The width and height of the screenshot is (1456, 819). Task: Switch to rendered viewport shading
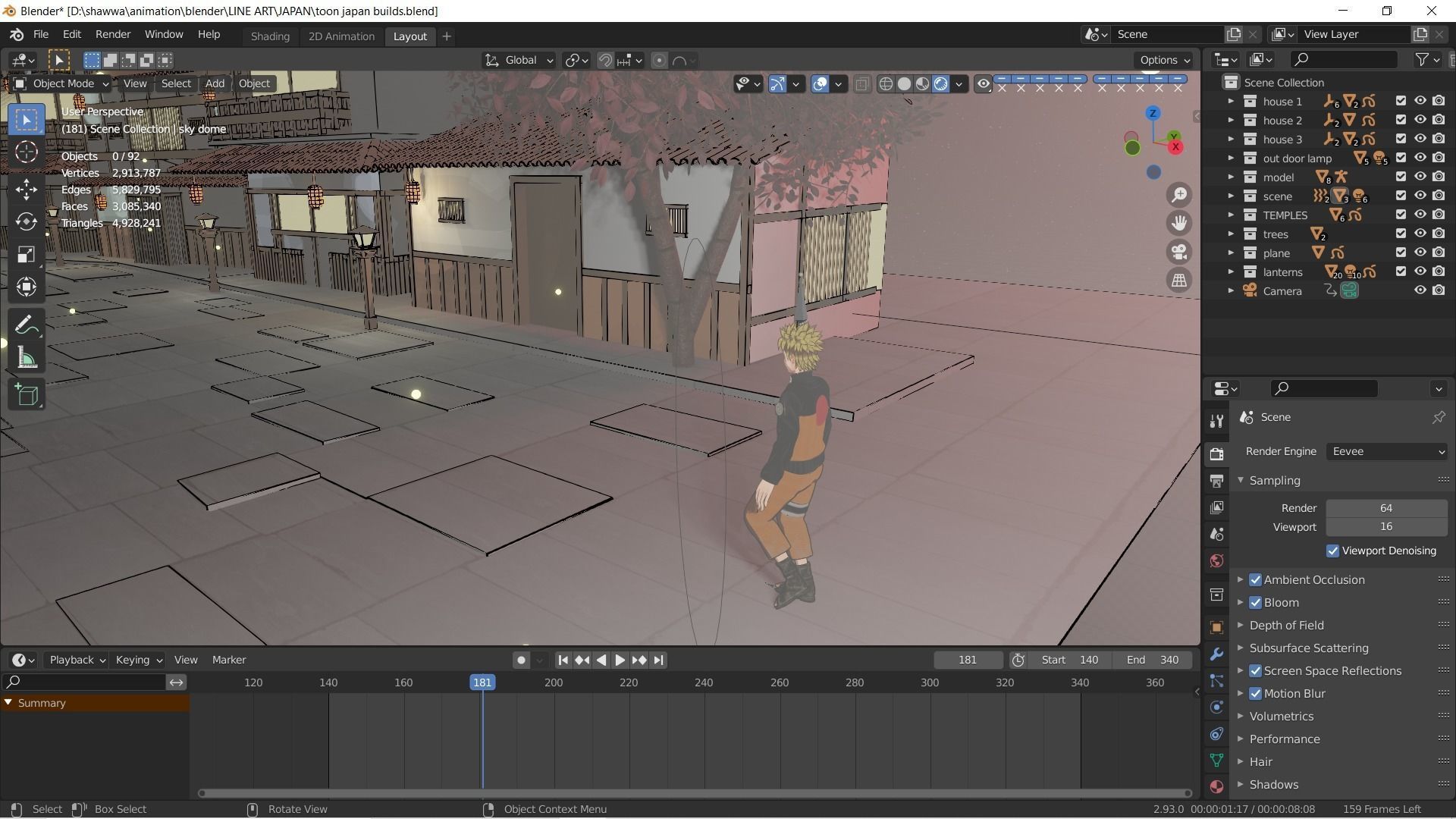[940, 83]
